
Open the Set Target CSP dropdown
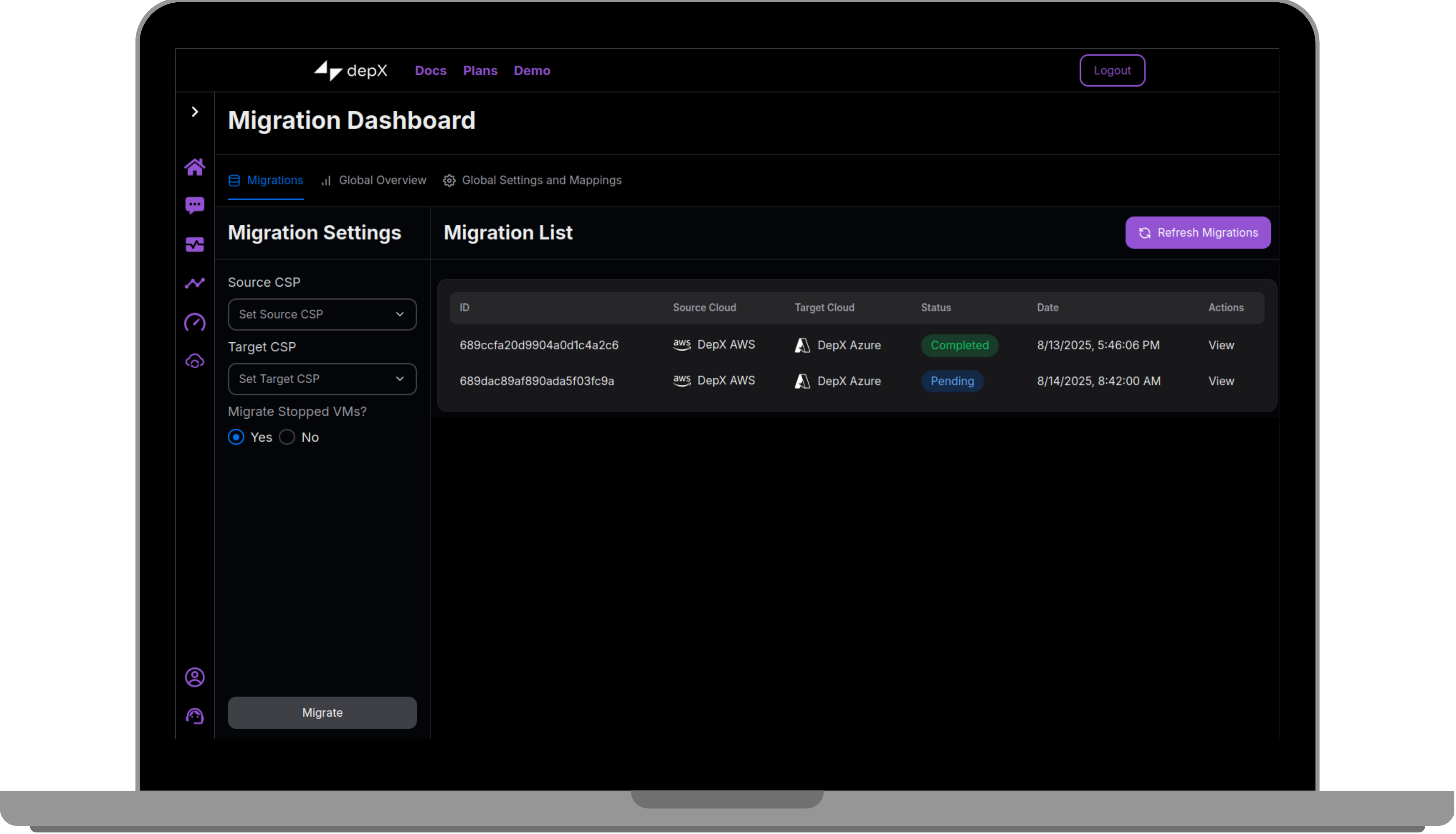click(x=322, y=379)
